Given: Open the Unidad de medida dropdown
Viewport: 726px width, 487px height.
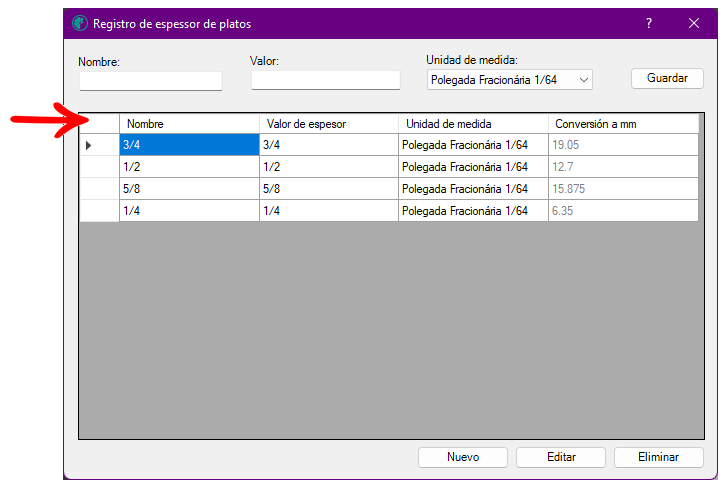Looking at the screenshot, I should tap(509, 80).
